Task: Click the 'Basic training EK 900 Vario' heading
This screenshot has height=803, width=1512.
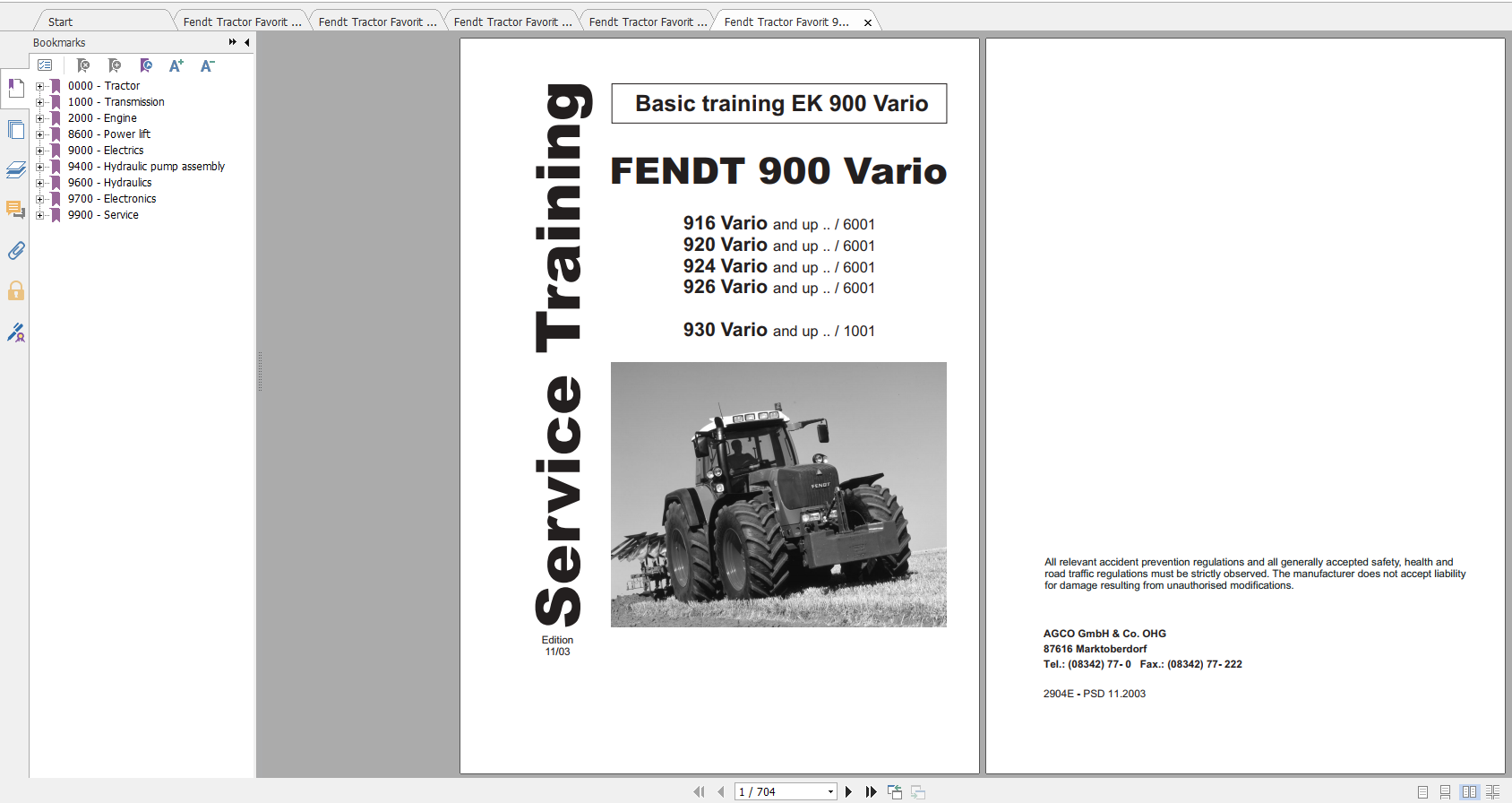Action: point(781,104)
